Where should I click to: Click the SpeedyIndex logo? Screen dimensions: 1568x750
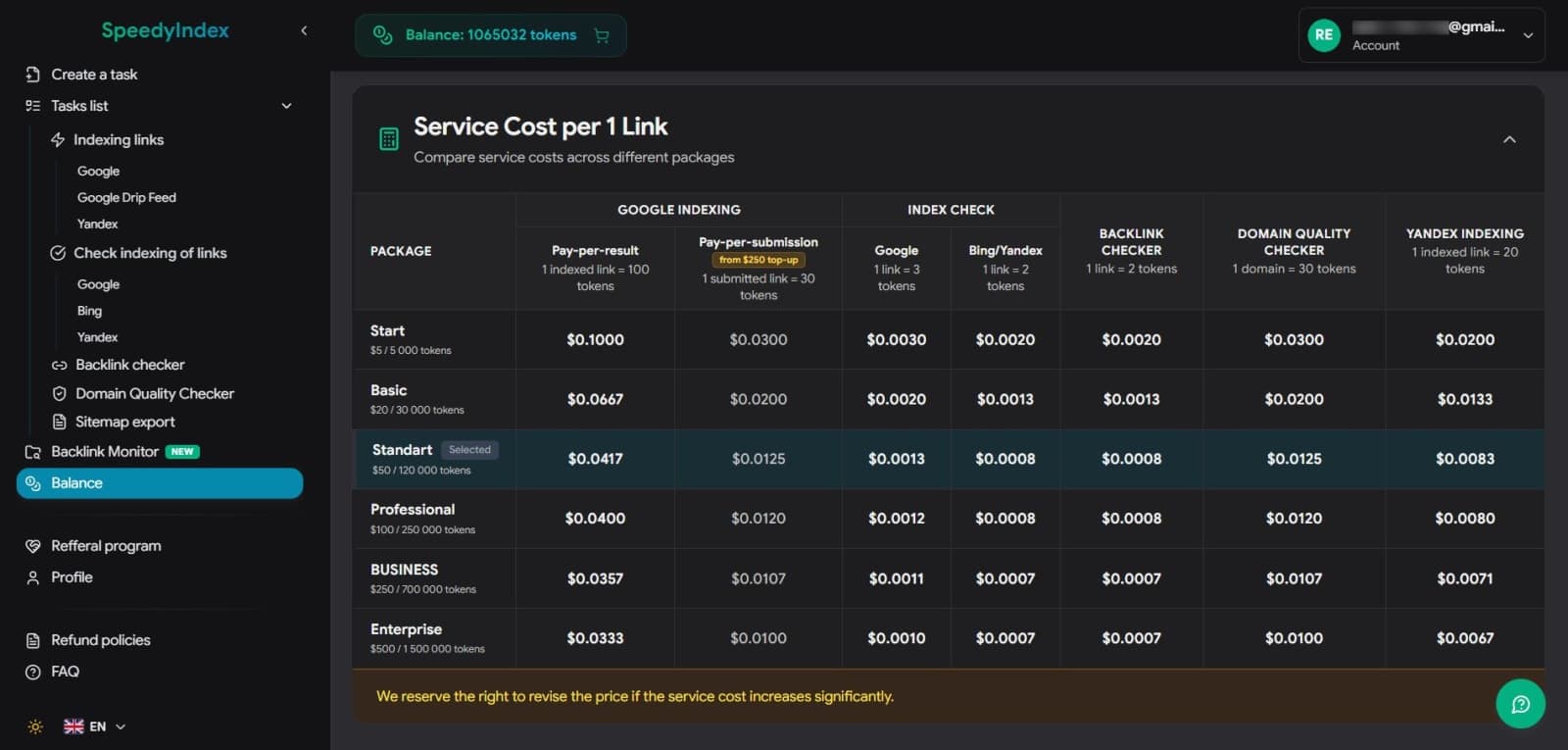click(165, 30)
